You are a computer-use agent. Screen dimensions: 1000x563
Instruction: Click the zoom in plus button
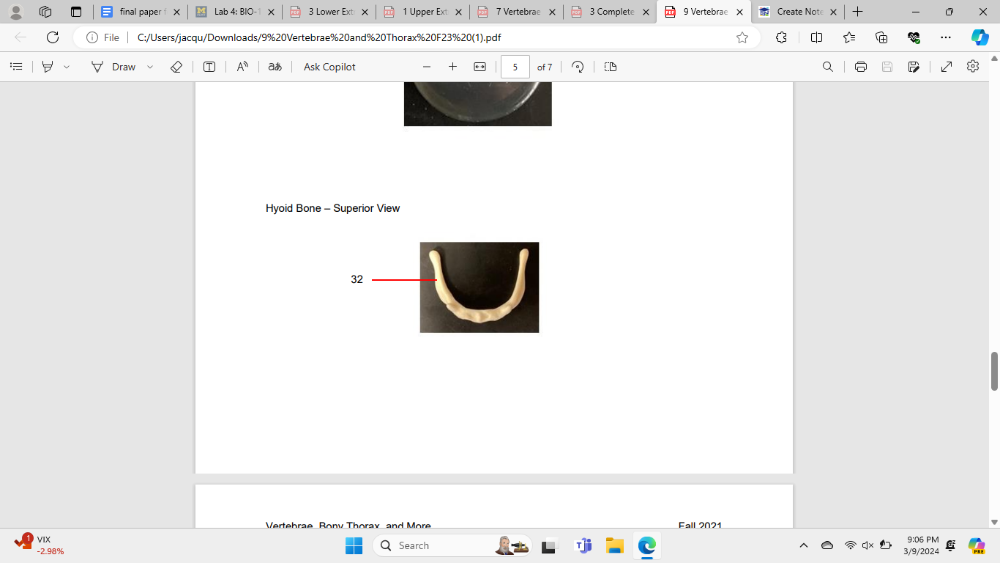tap(452, 67)
